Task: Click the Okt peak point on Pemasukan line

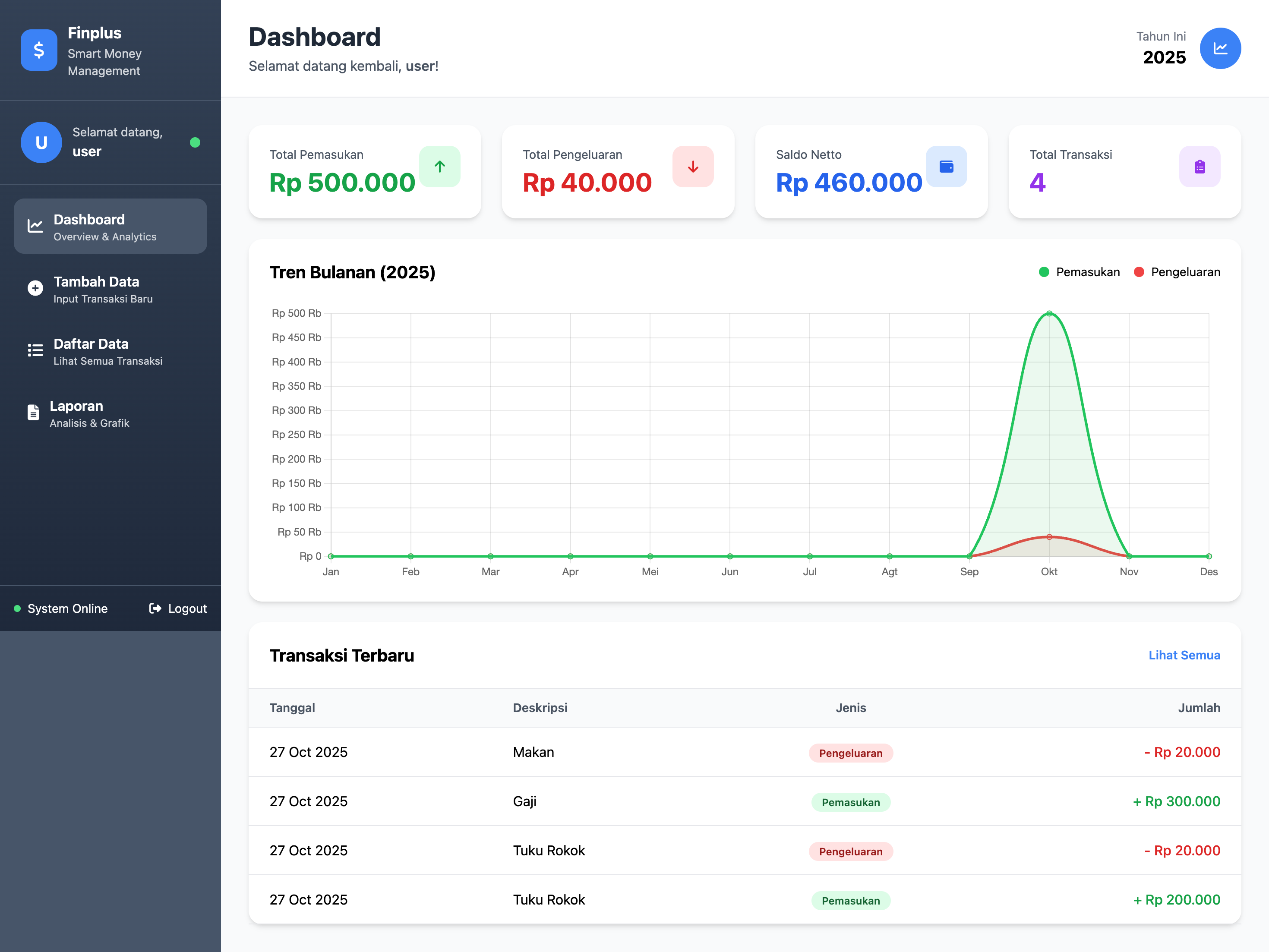Action: 1049,314
